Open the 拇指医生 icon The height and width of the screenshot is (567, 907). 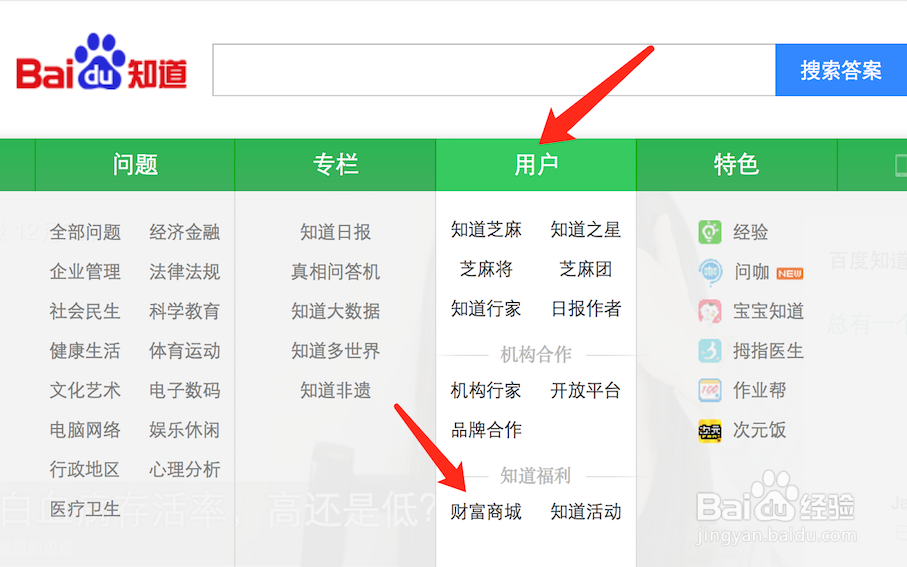(710, 351)
